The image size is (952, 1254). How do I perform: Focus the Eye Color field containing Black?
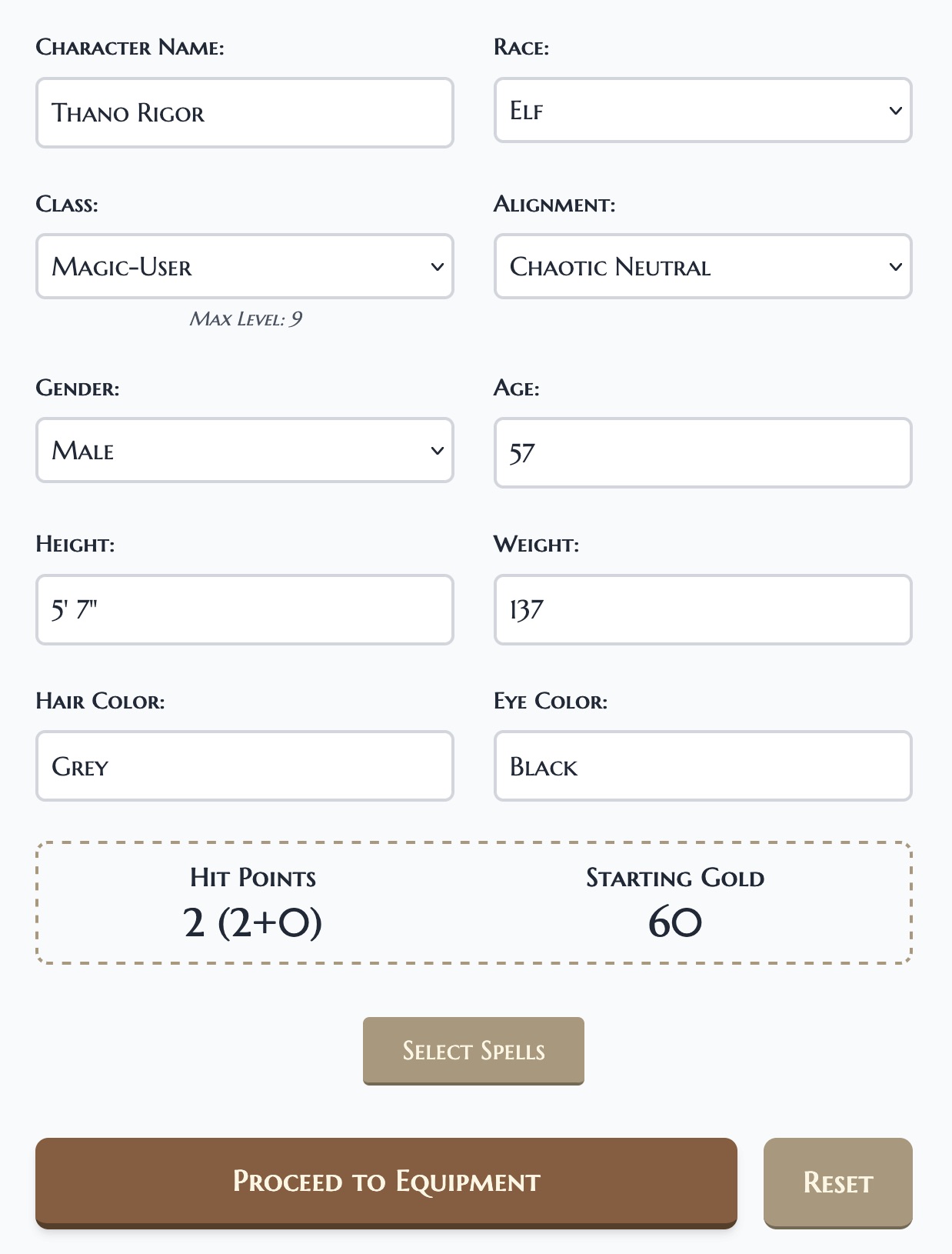pos(702,766)
